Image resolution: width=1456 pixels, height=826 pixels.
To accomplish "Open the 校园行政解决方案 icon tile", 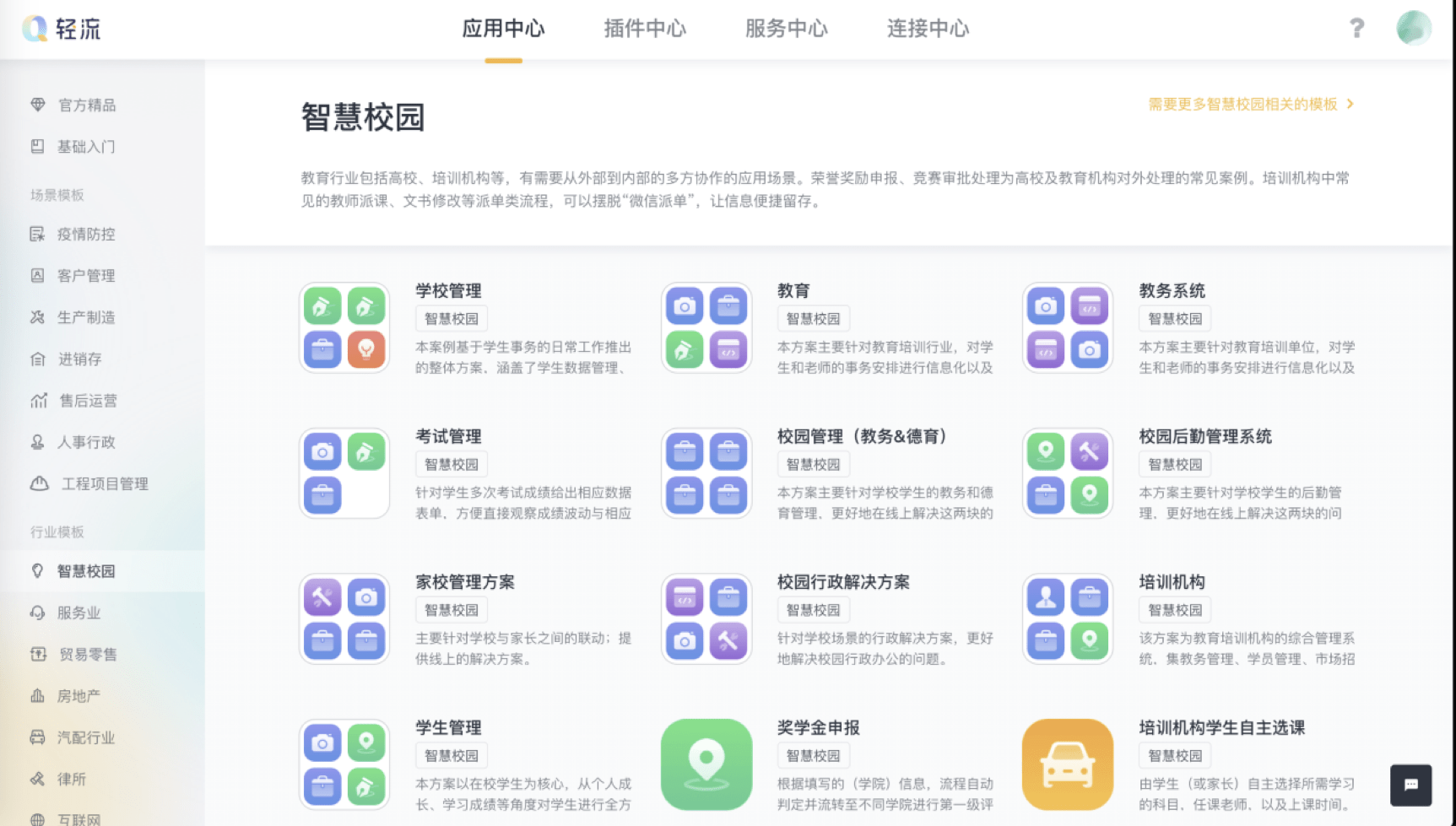I will [706, 619].
